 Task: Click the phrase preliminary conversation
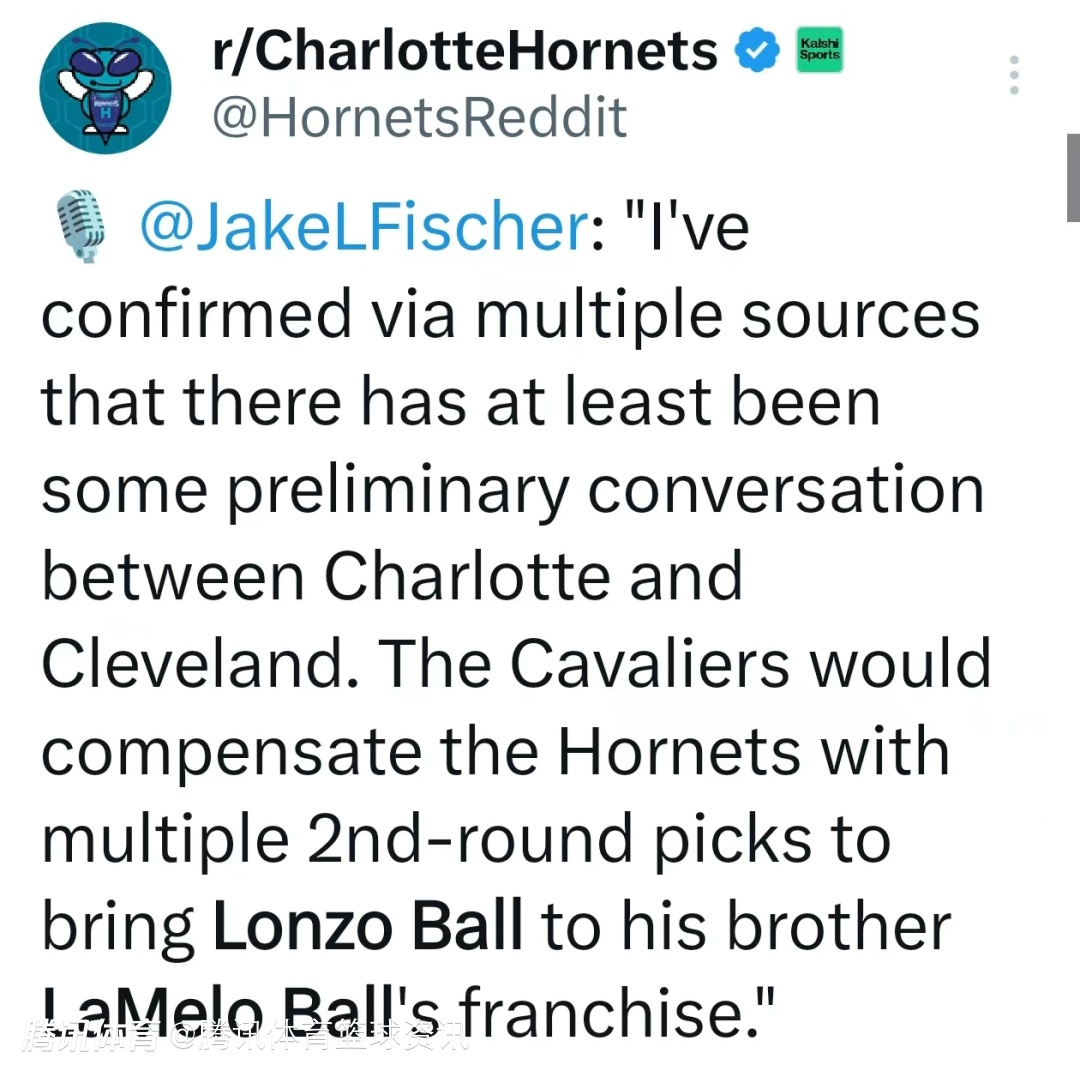607,489
